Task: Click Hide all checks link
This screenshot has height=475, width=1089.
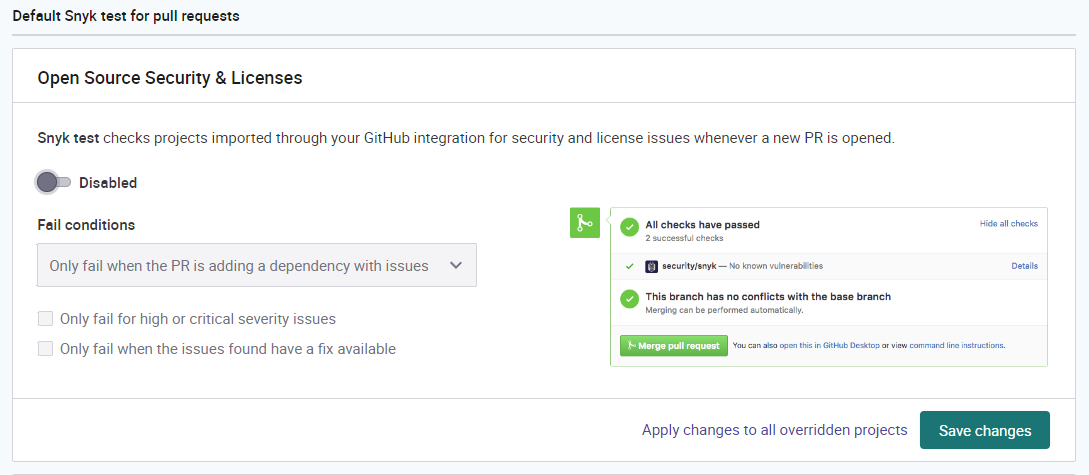Action: coord(1008,224)
